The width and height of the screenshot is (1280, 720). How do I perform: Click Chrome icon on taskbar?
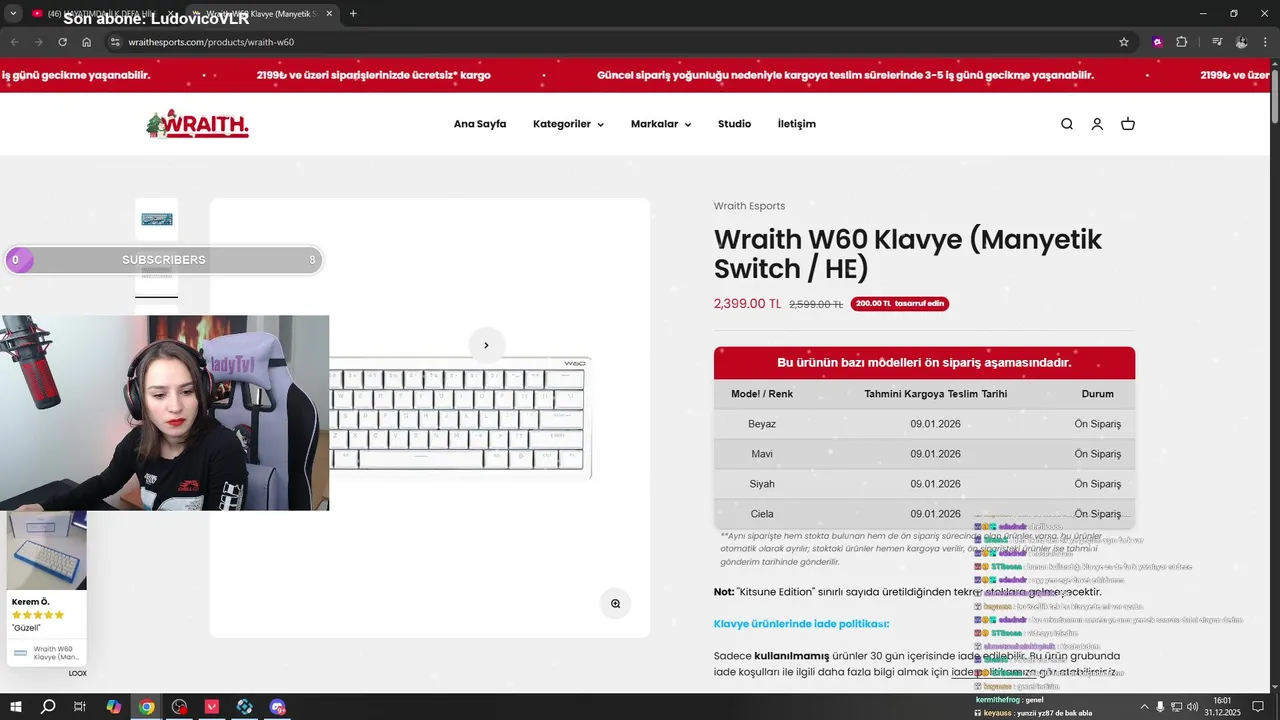coord(147,707)
